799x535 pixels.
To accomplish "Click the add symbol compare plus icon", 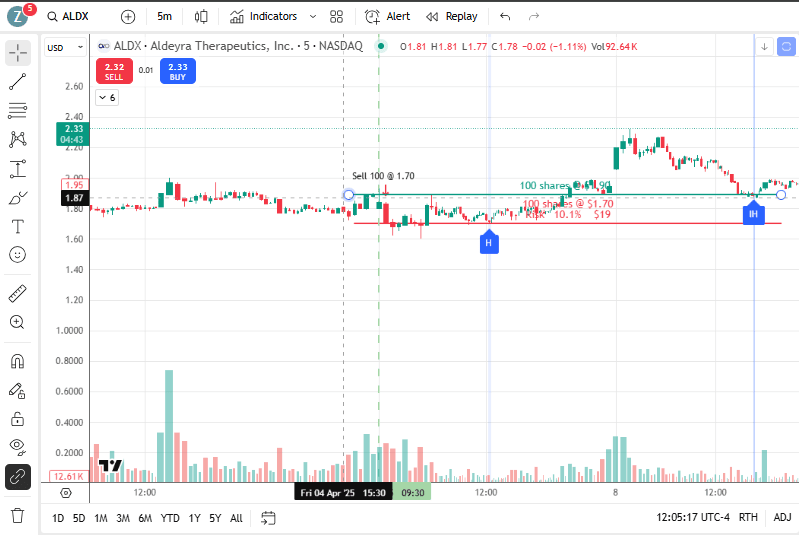I will [128, 17].
